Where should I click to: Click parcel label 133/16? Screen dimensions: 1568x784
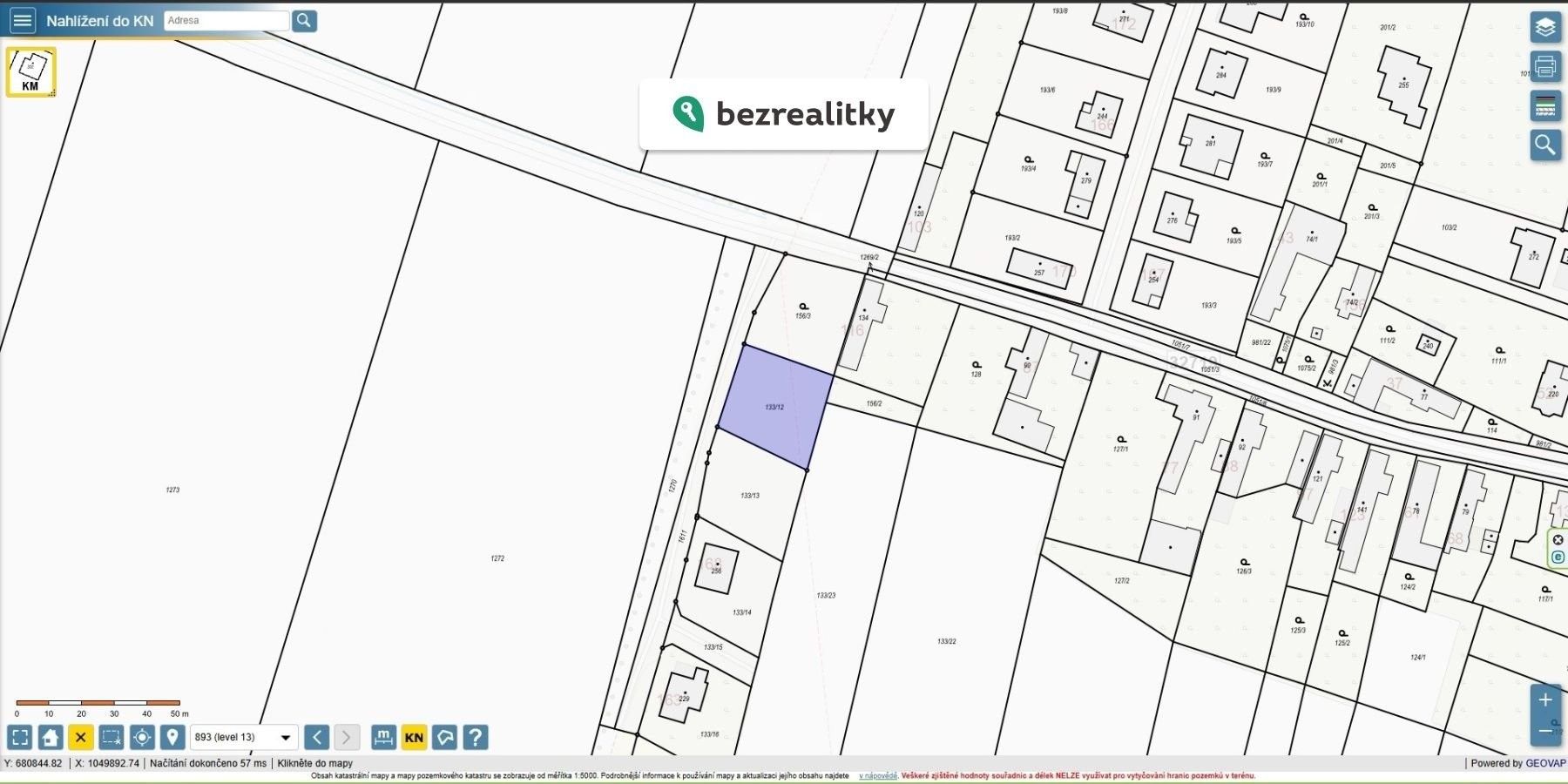coord(710,734)
